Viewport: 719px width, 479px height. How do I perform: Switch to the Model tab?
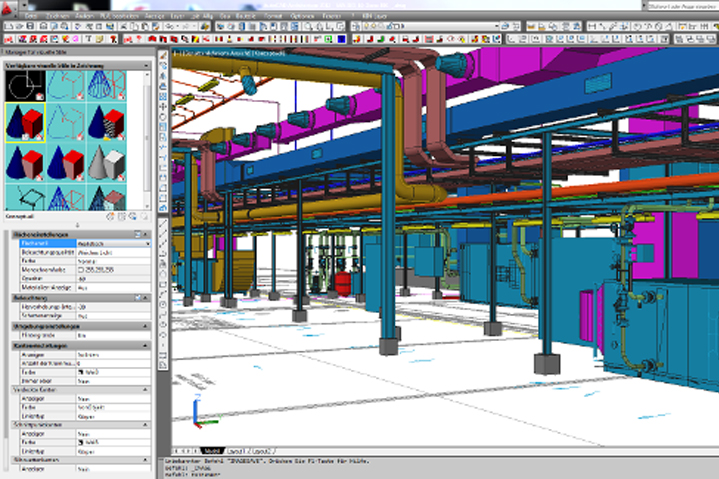pyautogui.click(x=210, y=452)
